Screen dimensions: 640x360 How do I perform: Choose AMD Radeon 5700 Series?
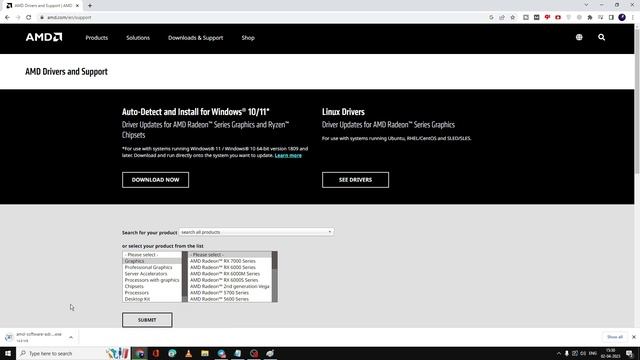tap(230, 293)
